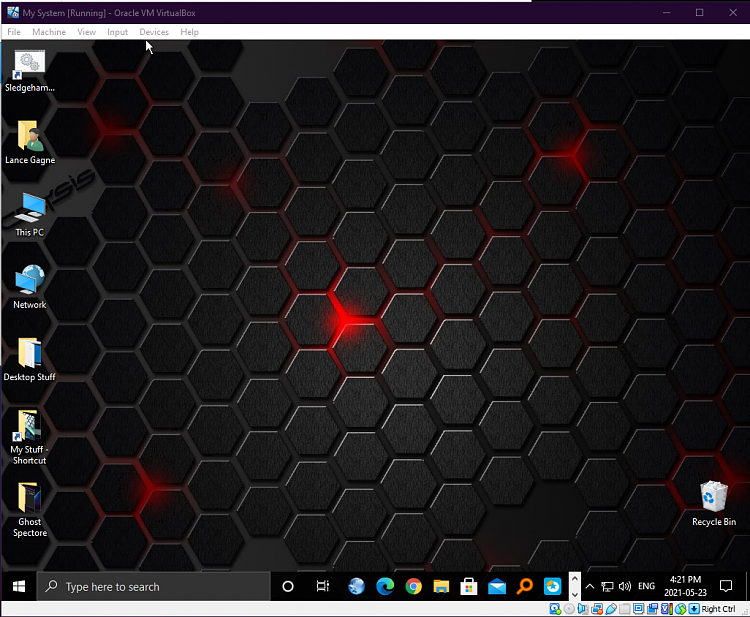Select the Network desktop icon
Viewport: 750px width, 617px height.
click(30, 286)
